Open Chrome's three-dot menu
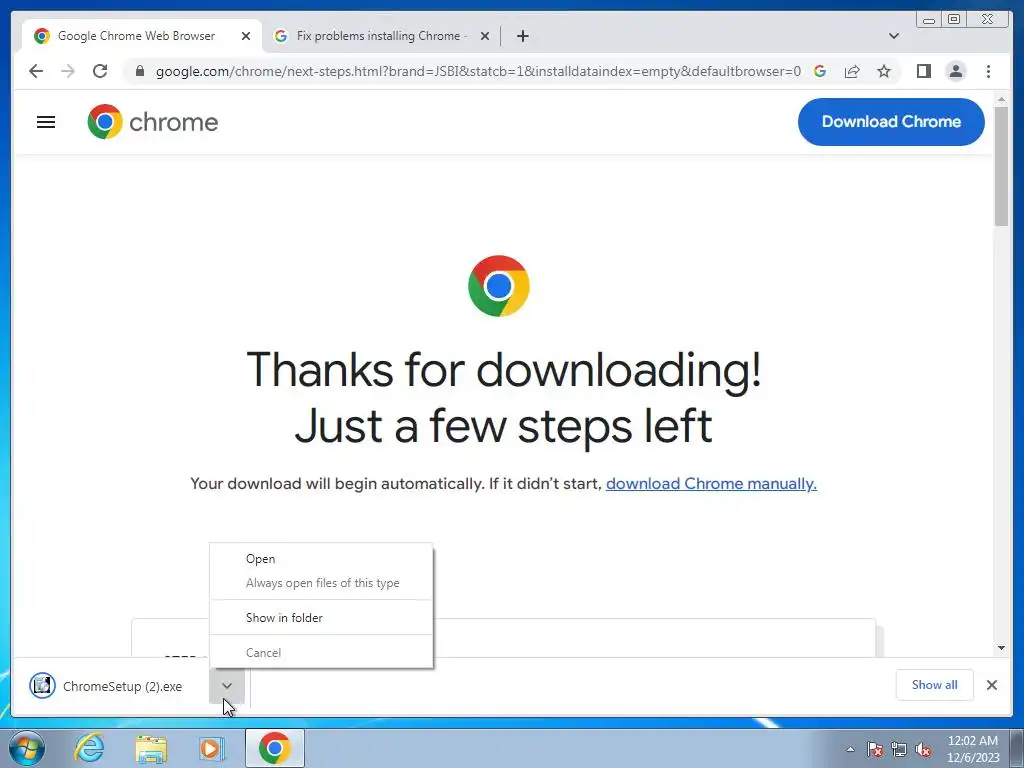The height and width of the screenshot is (768, 1024). tap(988, 71)
